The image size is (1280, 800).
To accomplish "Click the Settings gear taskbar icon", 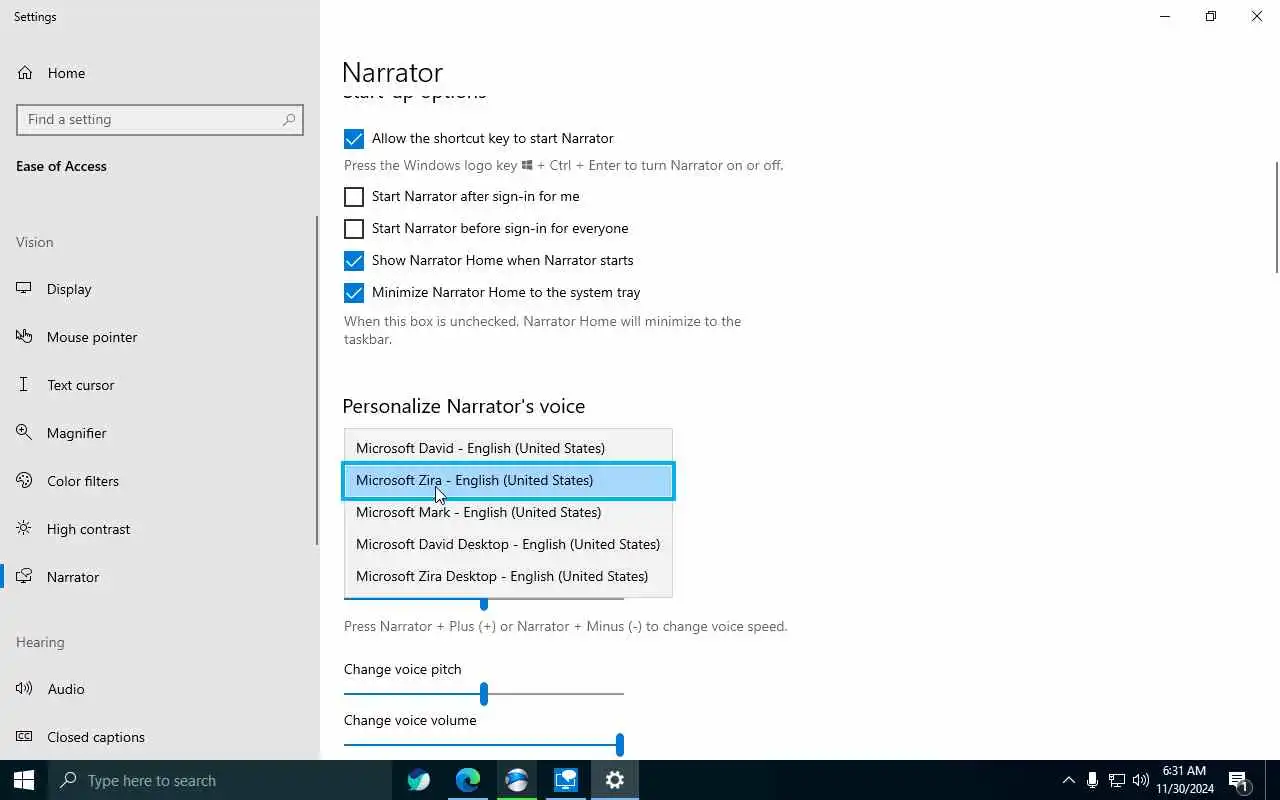I will (x=615, y=780).
